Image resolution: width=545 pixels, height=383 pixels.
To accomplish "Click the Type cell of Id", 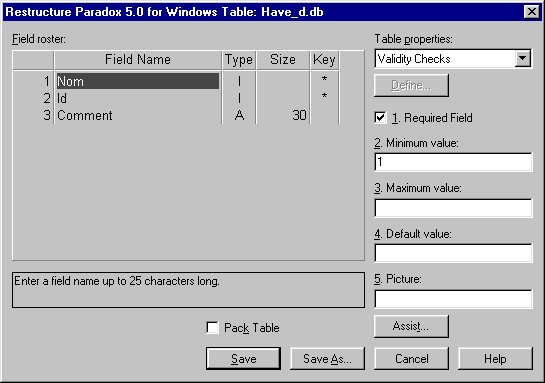I will click(x=239, y=98).
